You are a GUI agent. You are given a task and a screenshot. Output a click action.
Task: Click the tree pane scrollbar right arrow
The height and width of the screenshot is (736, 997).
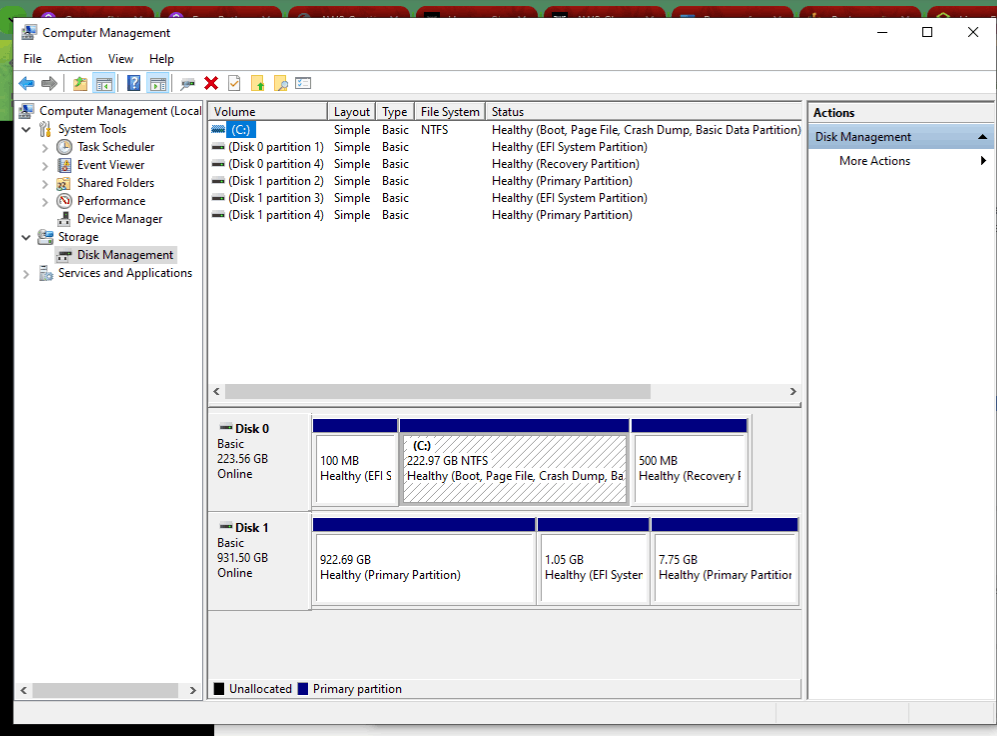193,690
